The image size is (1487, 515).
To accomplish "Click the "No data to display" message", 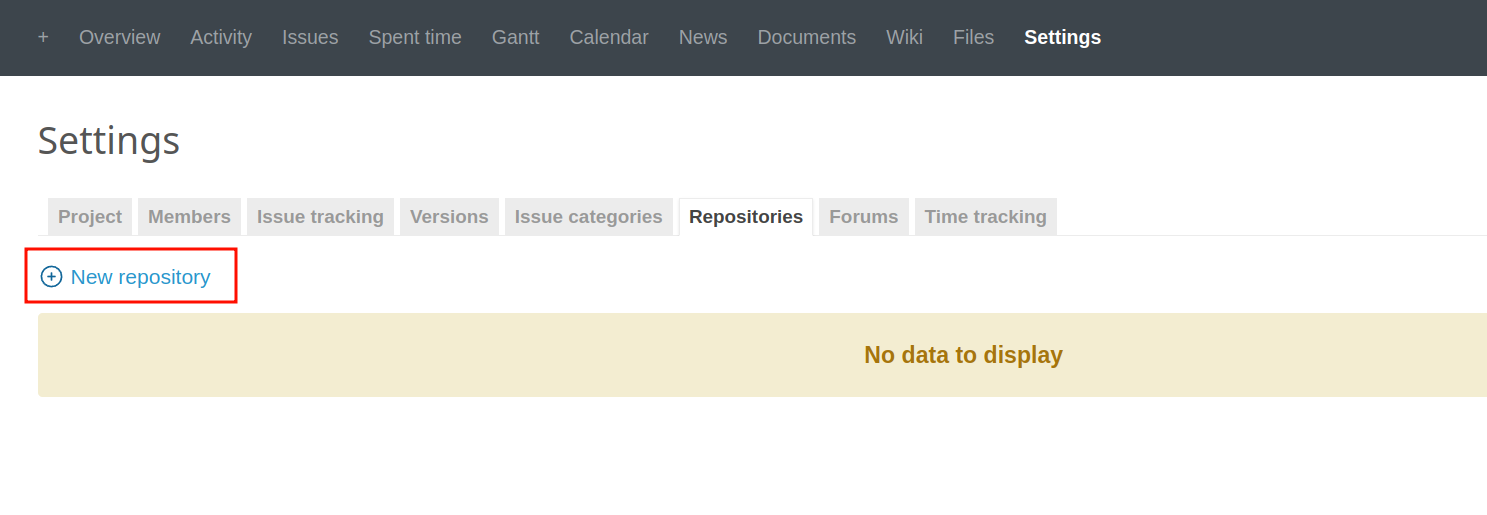I will coord(963,355).
